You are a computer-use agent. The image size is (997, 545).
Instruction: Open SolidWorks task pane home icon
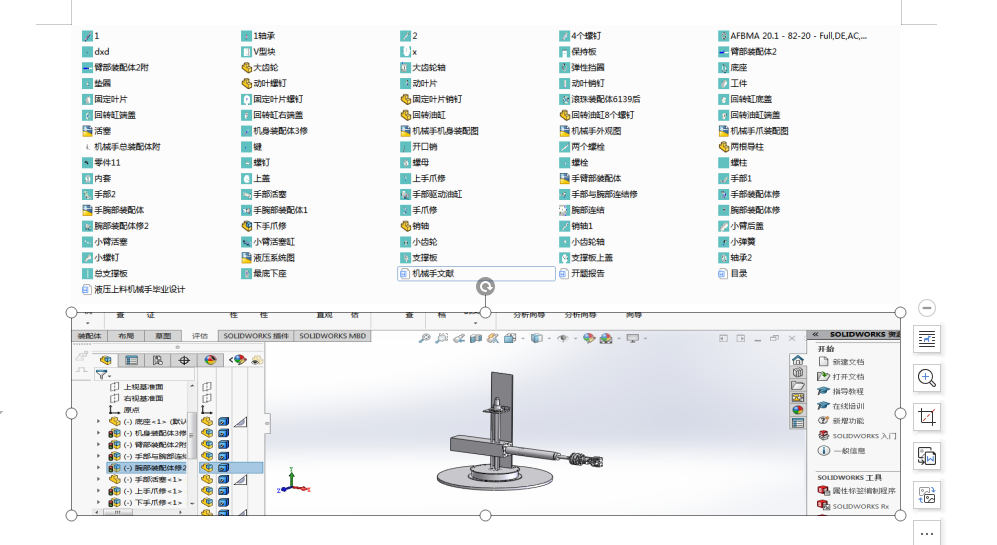click(x=797, y=361)
